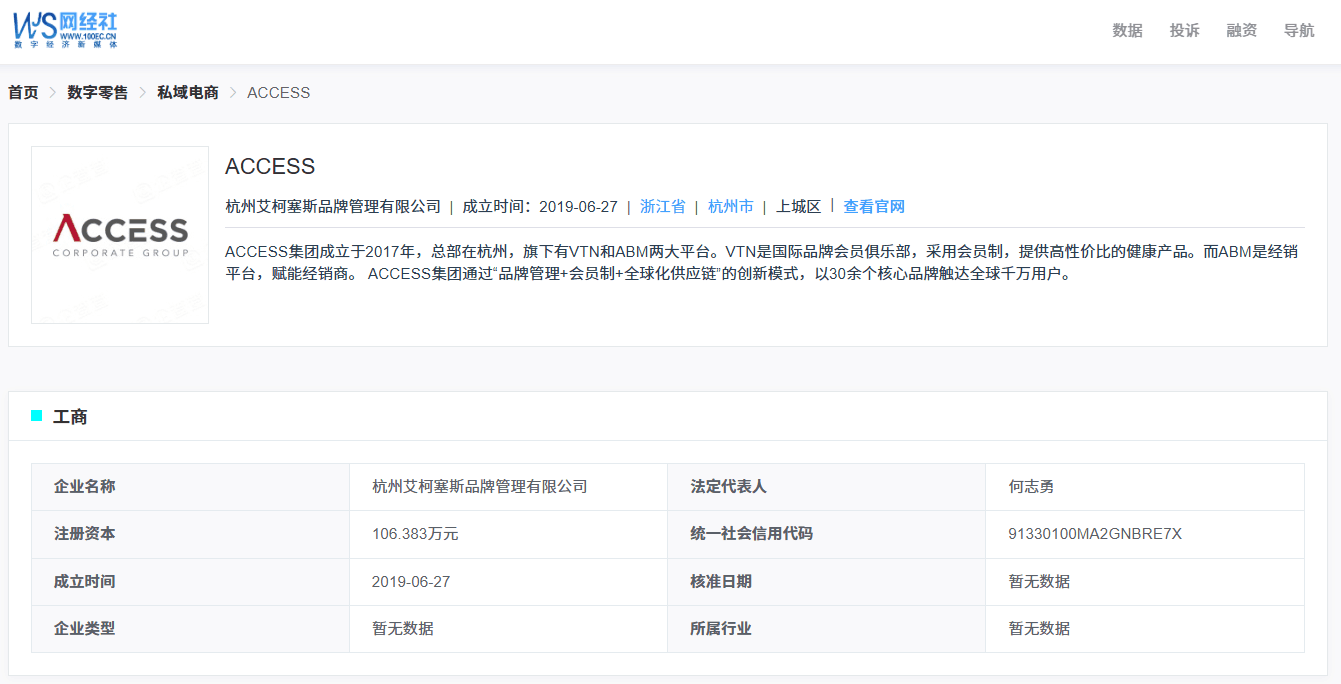Select the credit code 91330100MA2GNBRE7X

click(1095, 534)
